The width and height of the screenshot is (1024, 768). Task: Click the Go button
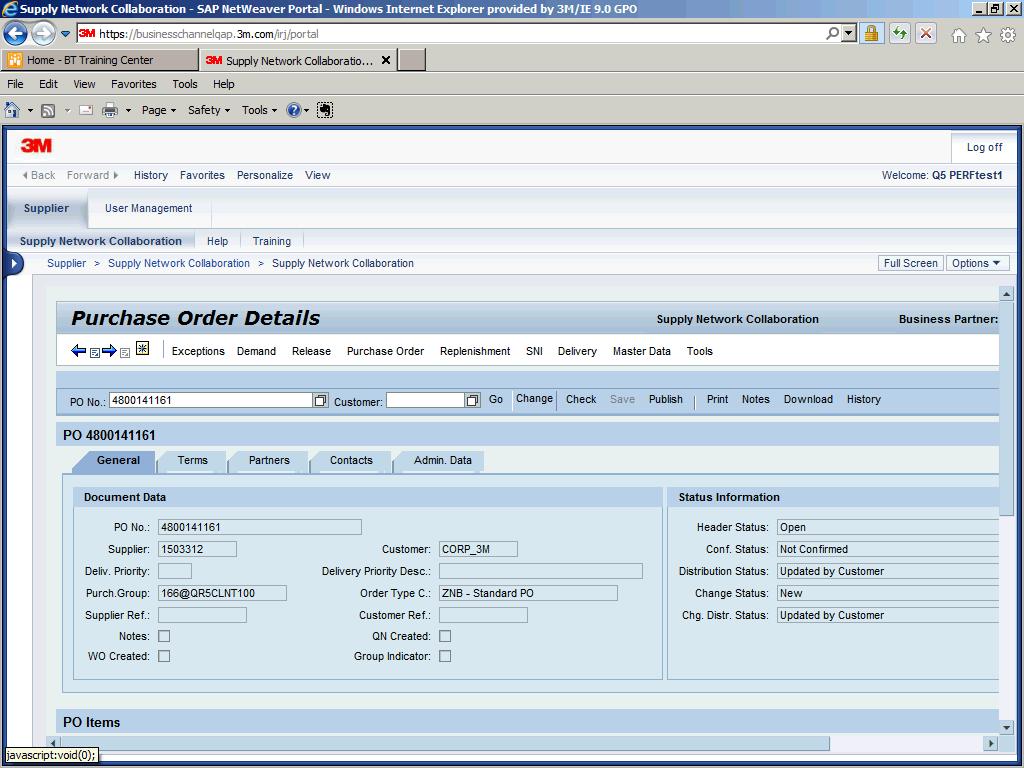pos(496,399)
